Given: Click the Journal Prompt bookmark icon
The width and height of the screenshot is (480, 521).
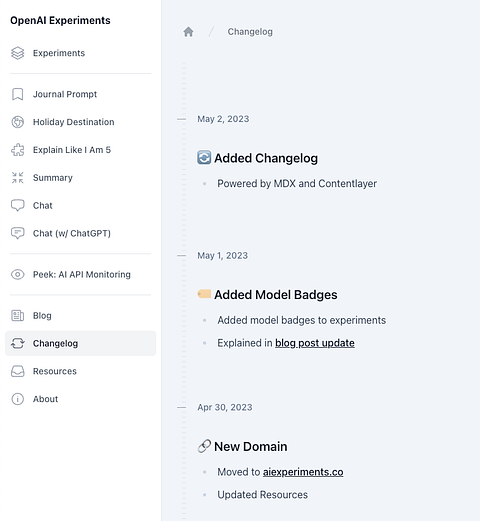Looking at the screenshot, I should click(x=18, y=94).
